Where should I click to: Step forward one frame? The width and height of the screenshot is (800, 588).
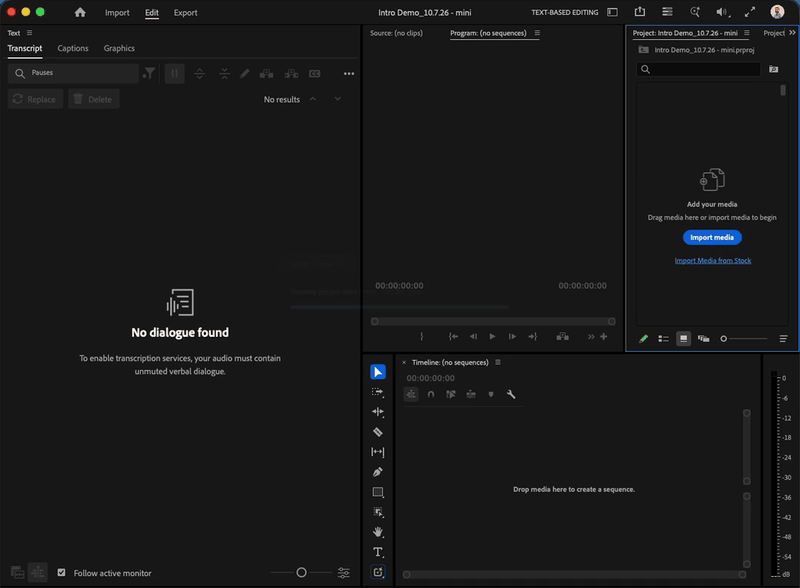pyautogui.click(x=512, y=336)
